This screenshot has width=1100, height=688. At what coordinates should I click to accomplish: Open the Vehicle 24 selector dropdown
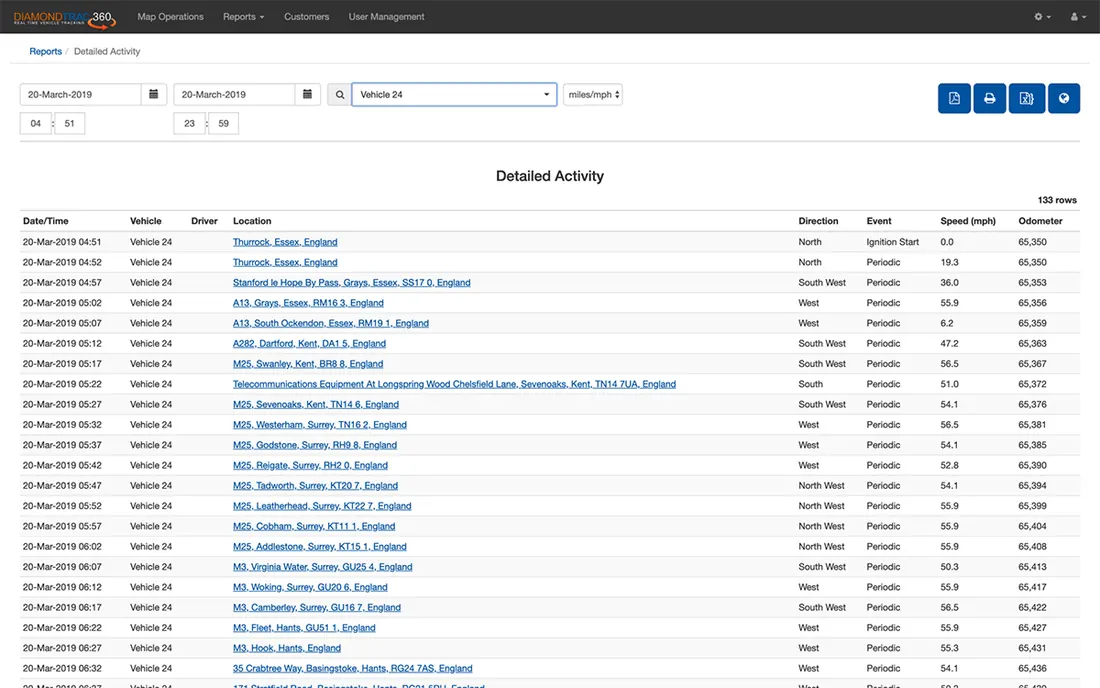point(454,95)
